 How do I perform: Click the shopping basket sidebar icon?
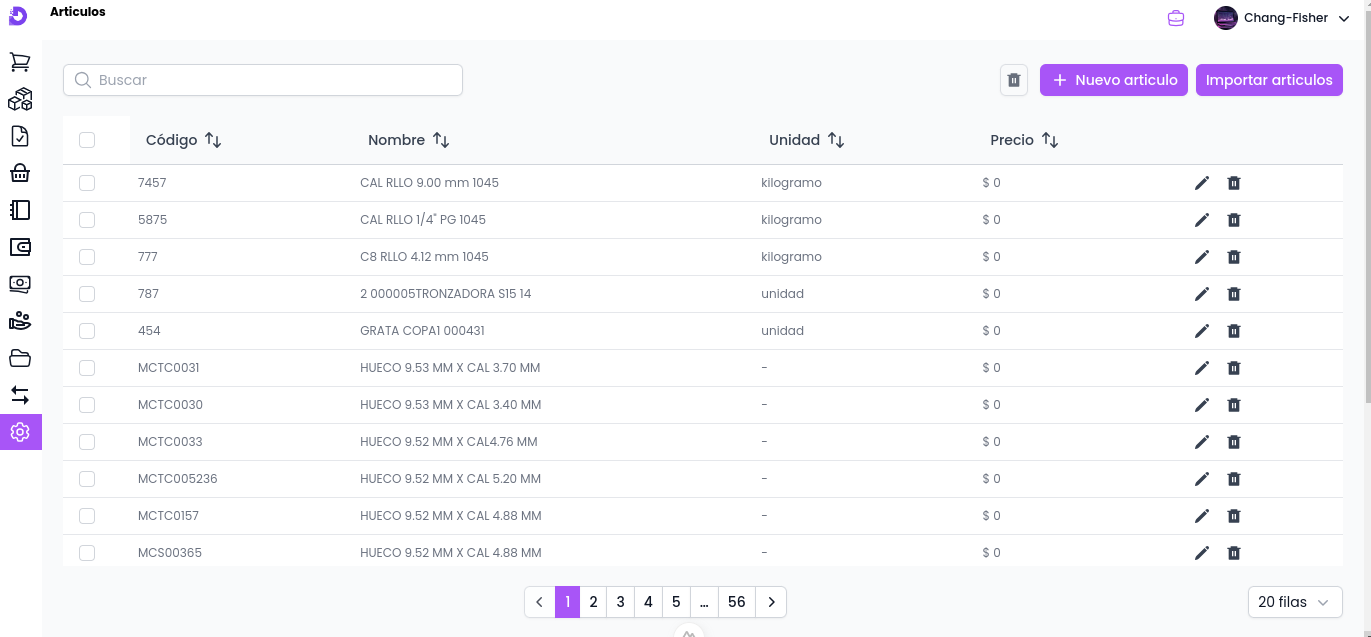click(20, 173)
